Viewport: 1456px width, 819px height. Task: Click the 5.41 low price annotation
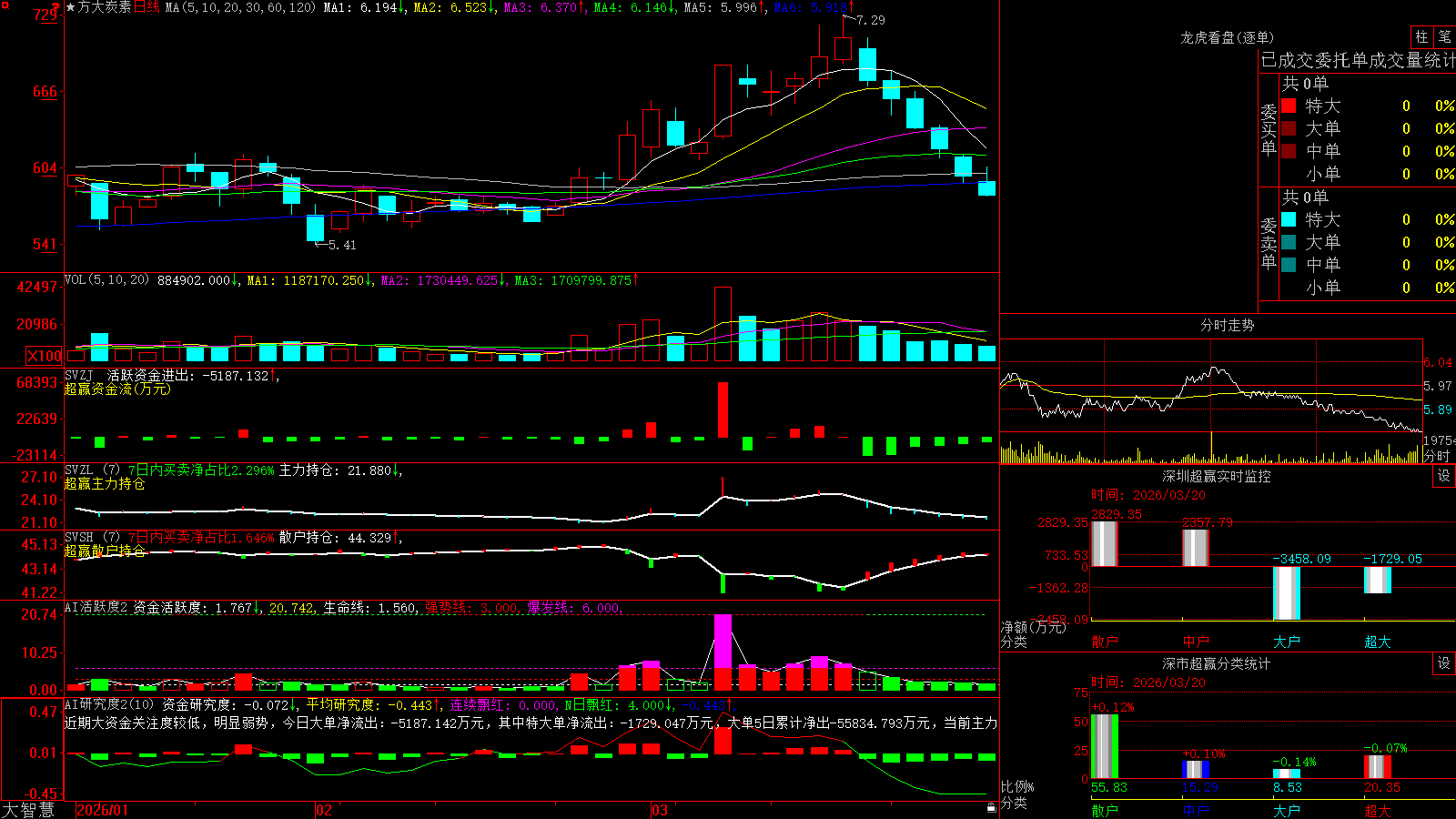342,245
